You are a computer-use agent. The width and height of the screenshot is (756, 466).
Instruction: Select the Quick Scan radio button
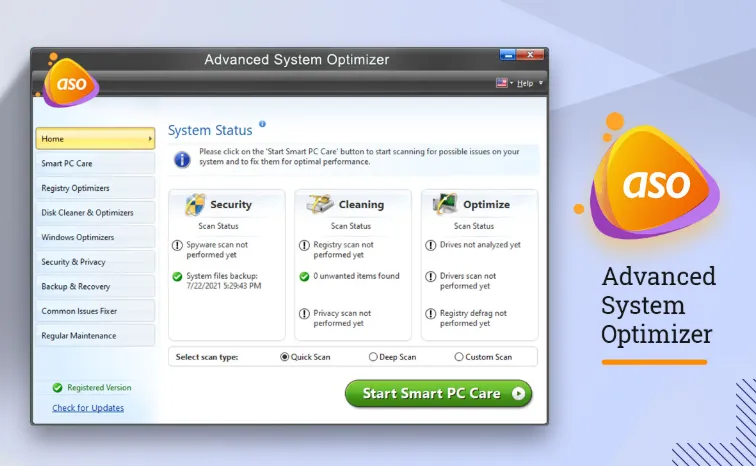pos(284,357)
